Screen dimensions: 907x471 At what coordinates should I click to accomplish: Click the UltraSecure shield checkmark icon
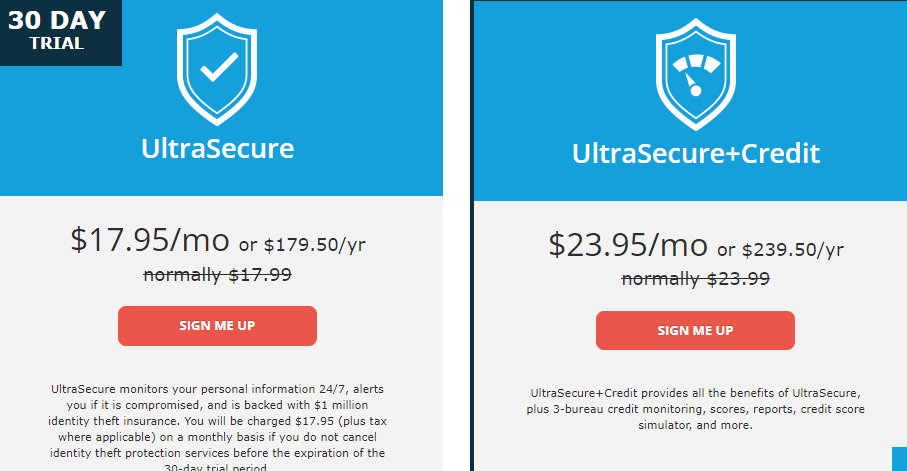pyautogui.click(x=217, y=69)
